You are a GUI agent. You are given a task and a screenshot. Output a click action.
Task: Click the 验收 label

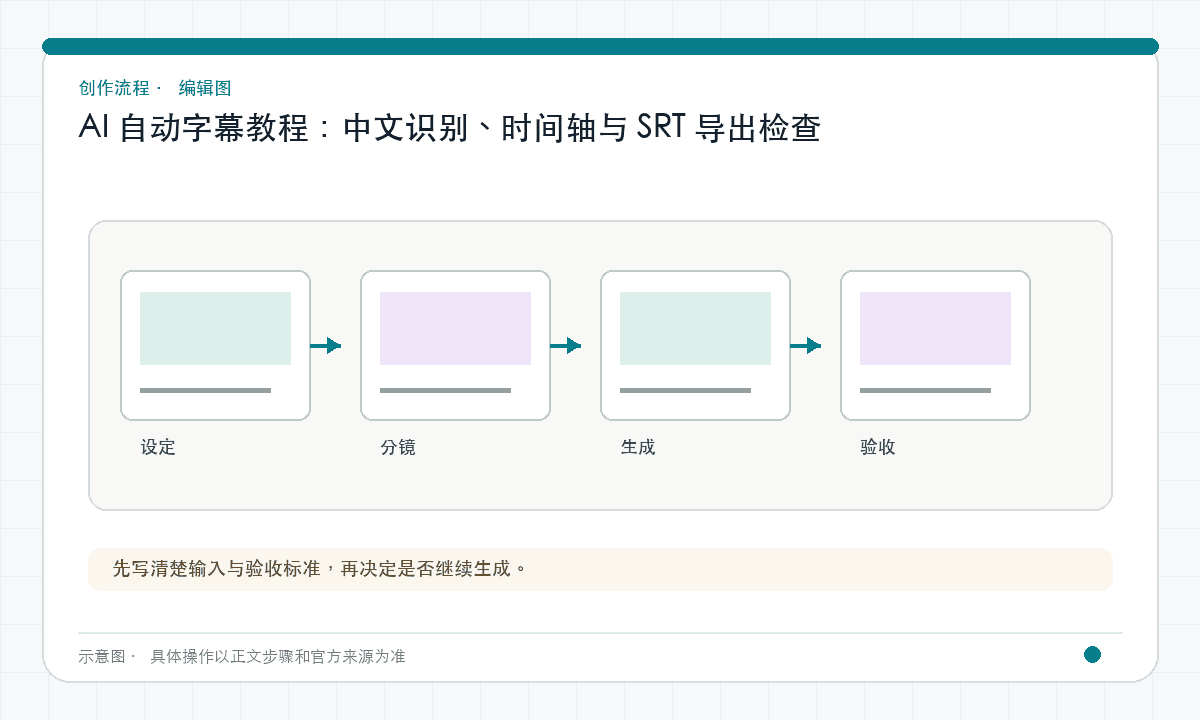point(878,447)
